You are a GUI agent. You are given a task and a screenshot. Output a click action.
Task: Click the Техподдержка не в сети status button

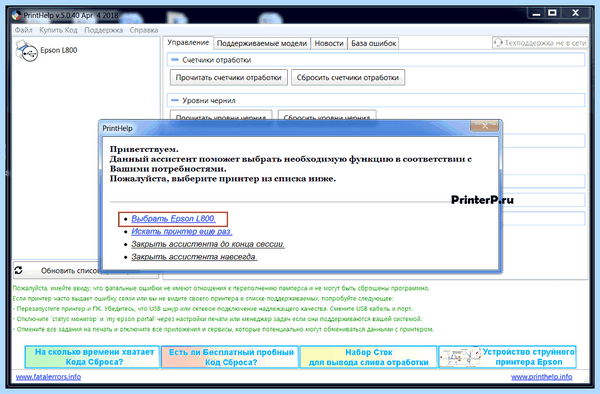[x=540, y=43]
